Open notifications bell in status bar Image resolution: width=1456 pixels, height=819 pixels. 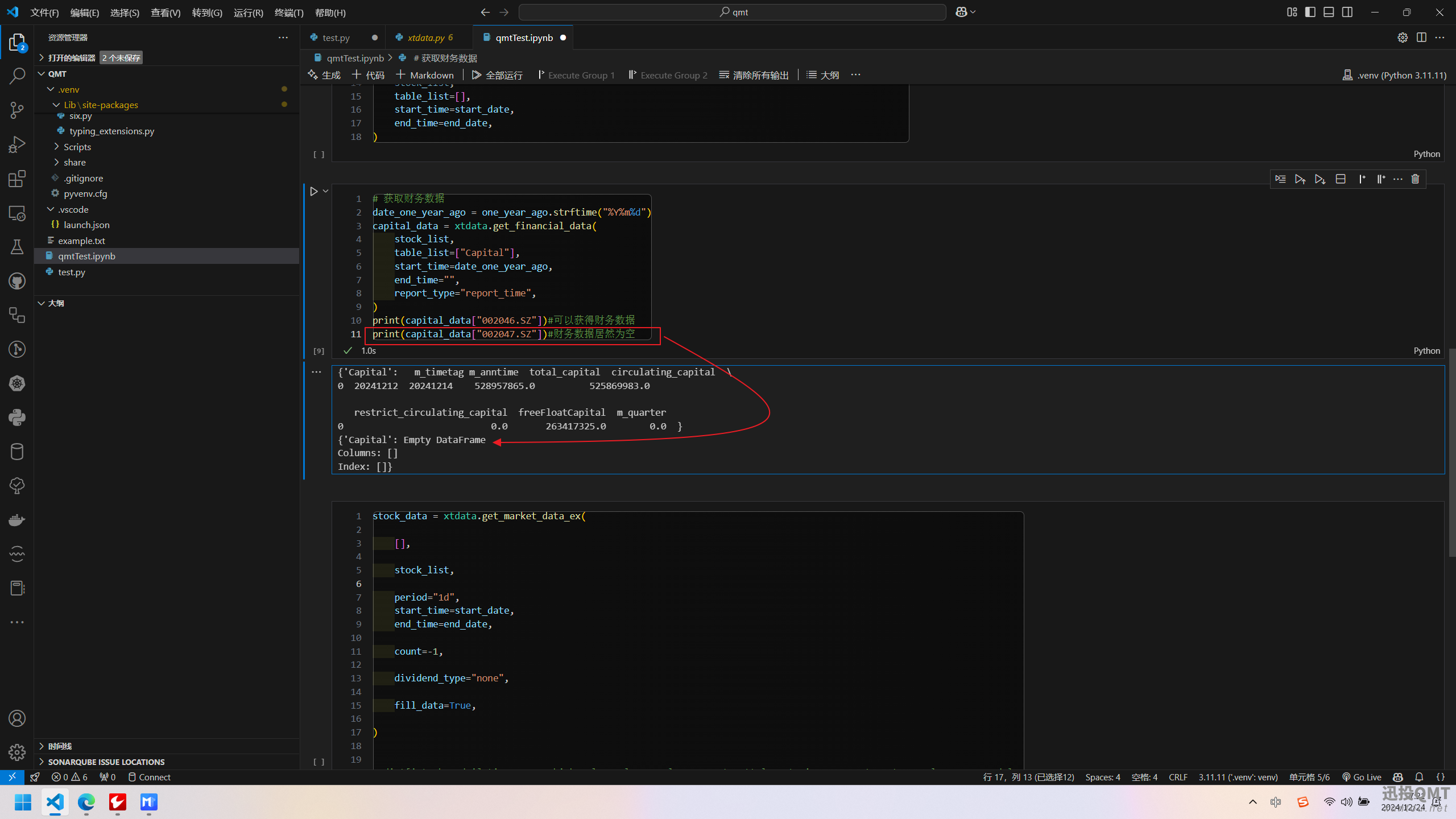pos(1419,777)
